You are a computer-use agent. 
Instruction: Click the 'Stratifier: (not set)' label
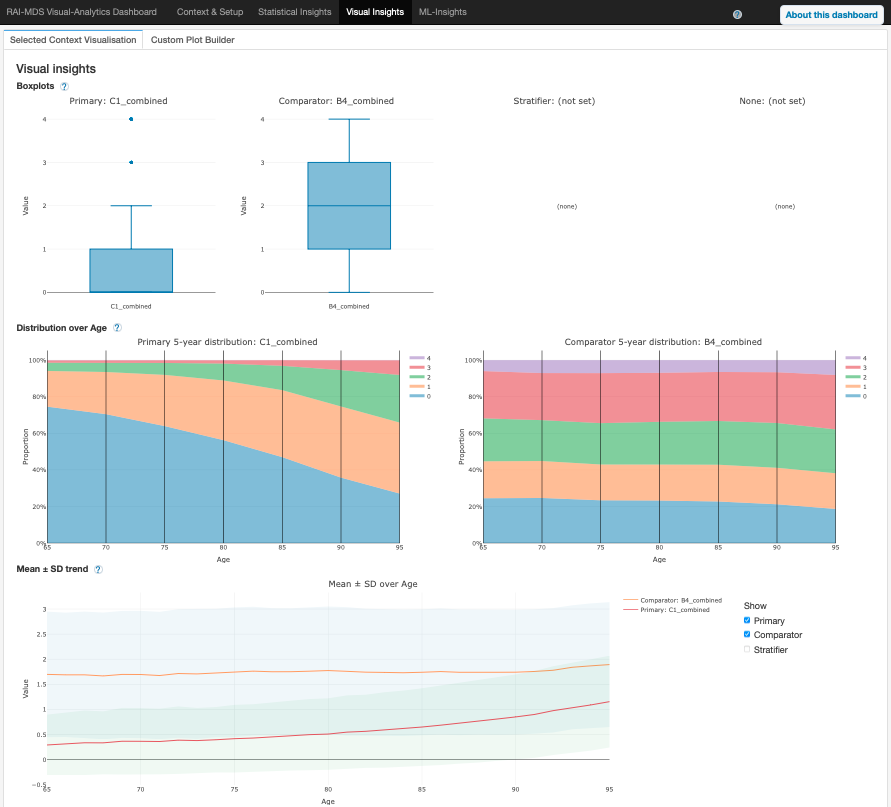554,101
